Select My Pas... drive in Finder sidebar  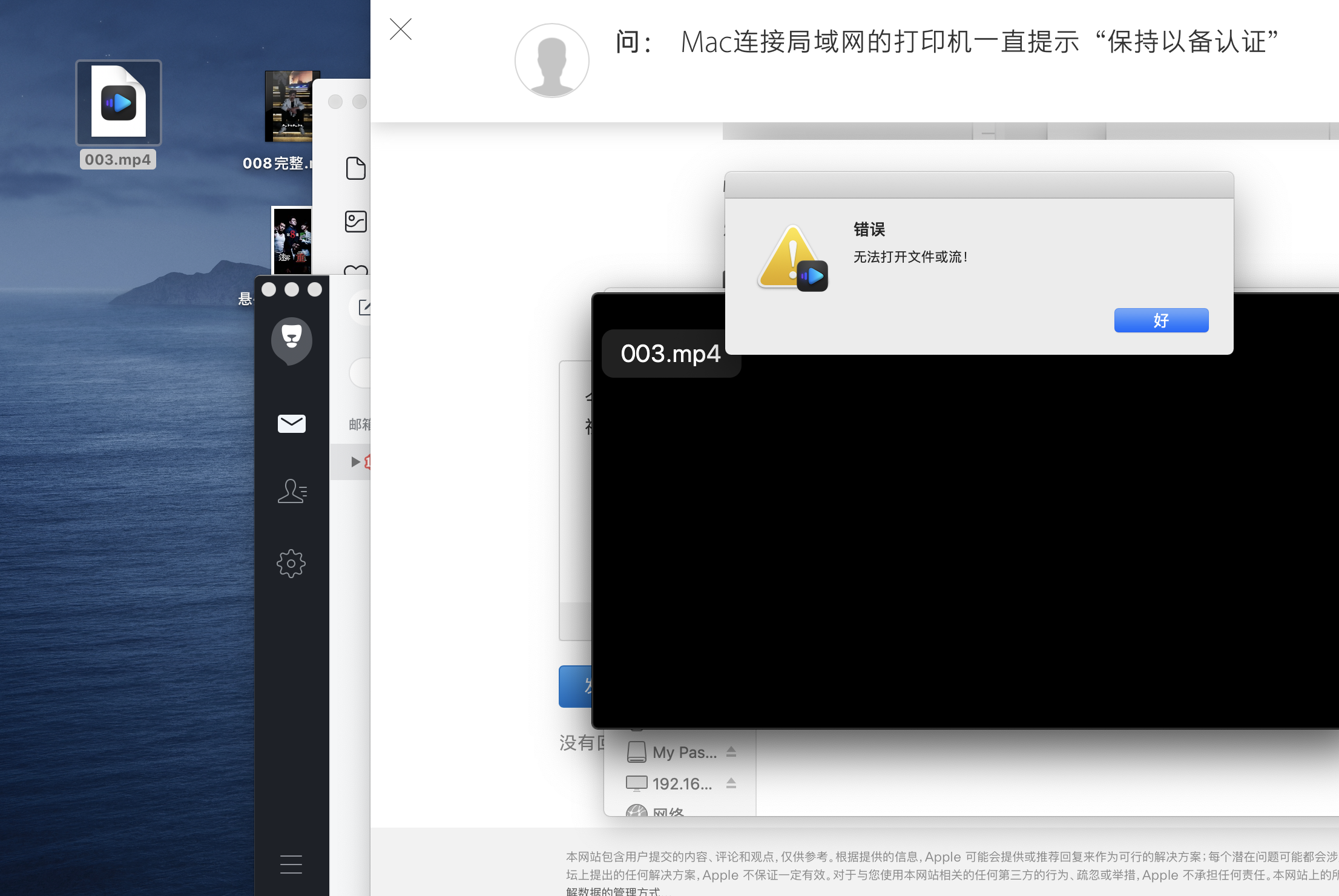672,753
